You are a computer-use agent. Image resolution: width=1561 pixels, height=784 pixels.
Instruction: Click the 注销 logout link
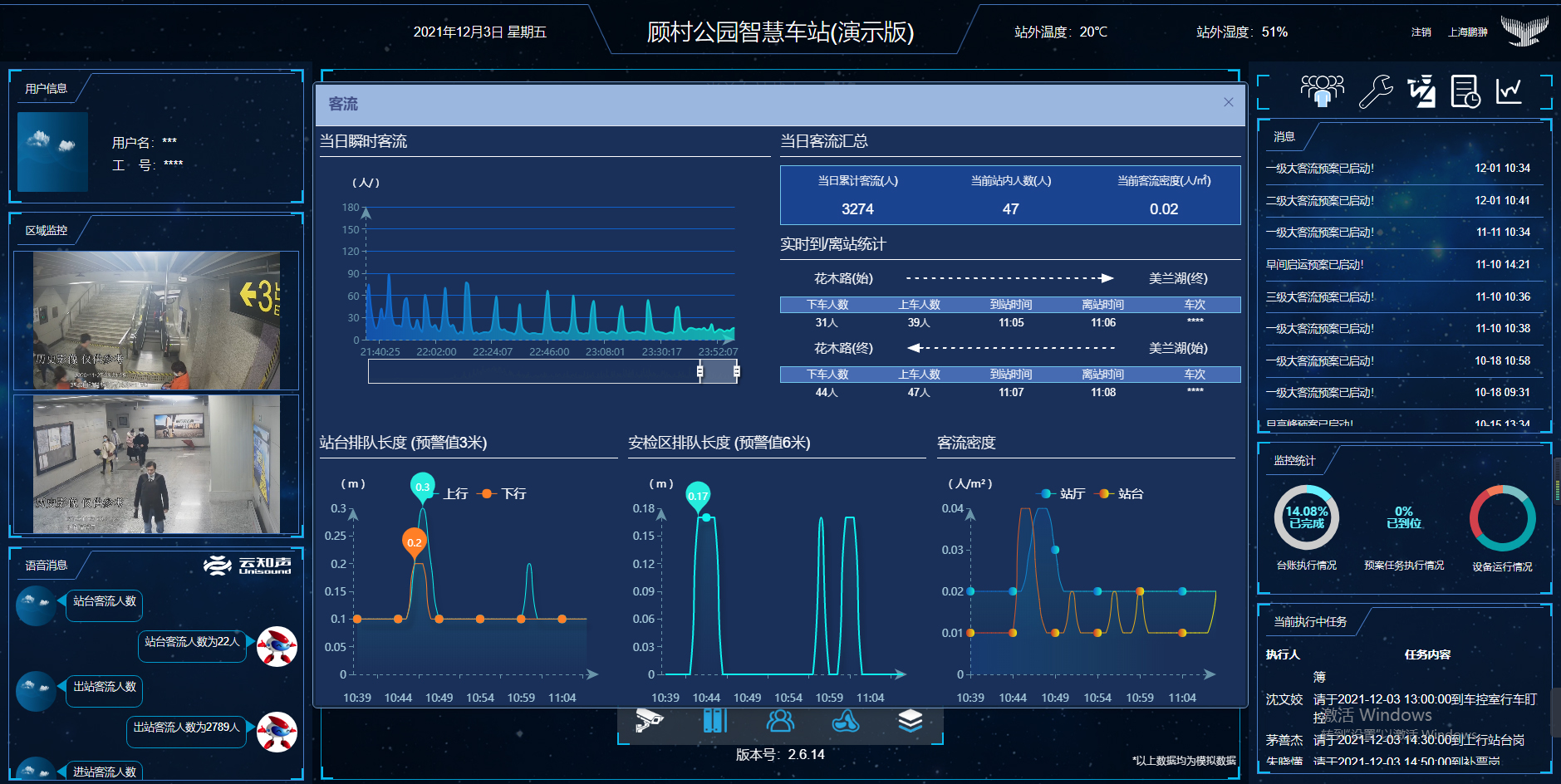(x=1421, y=32)
